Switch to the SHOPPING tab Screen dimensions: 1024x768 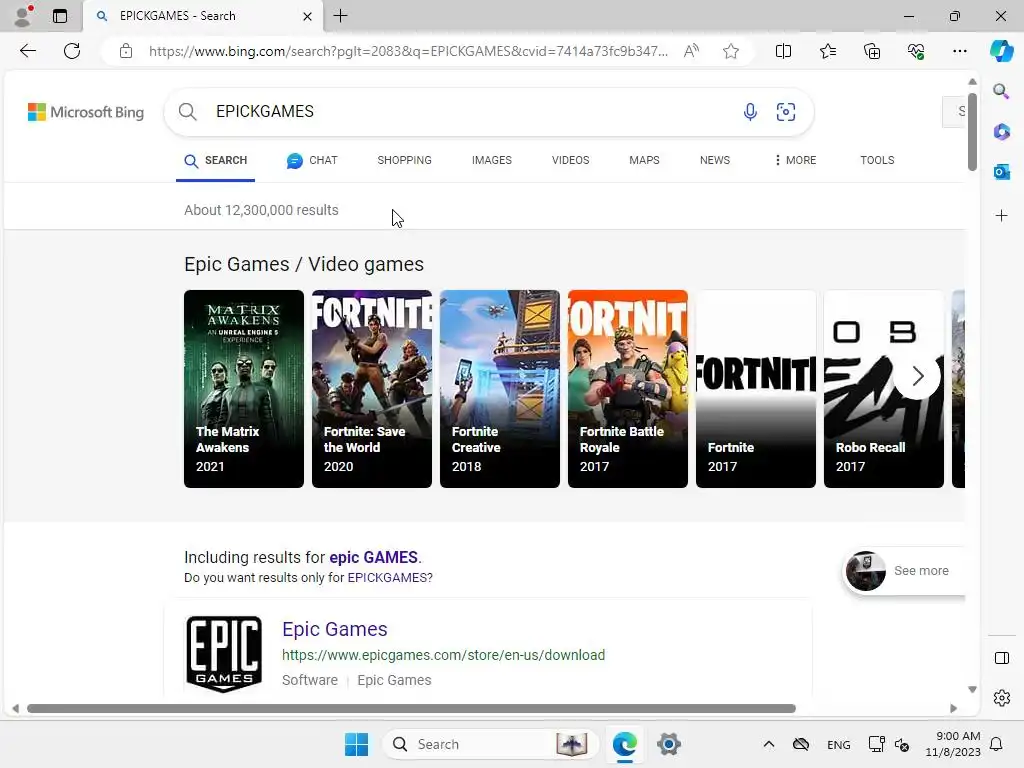[404, 160]
